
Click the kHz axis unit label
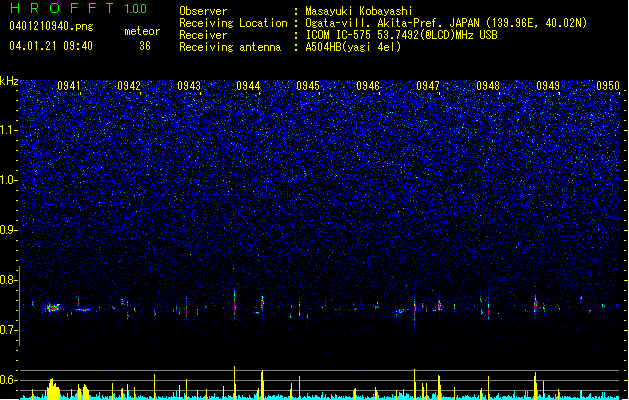(9, 81)
